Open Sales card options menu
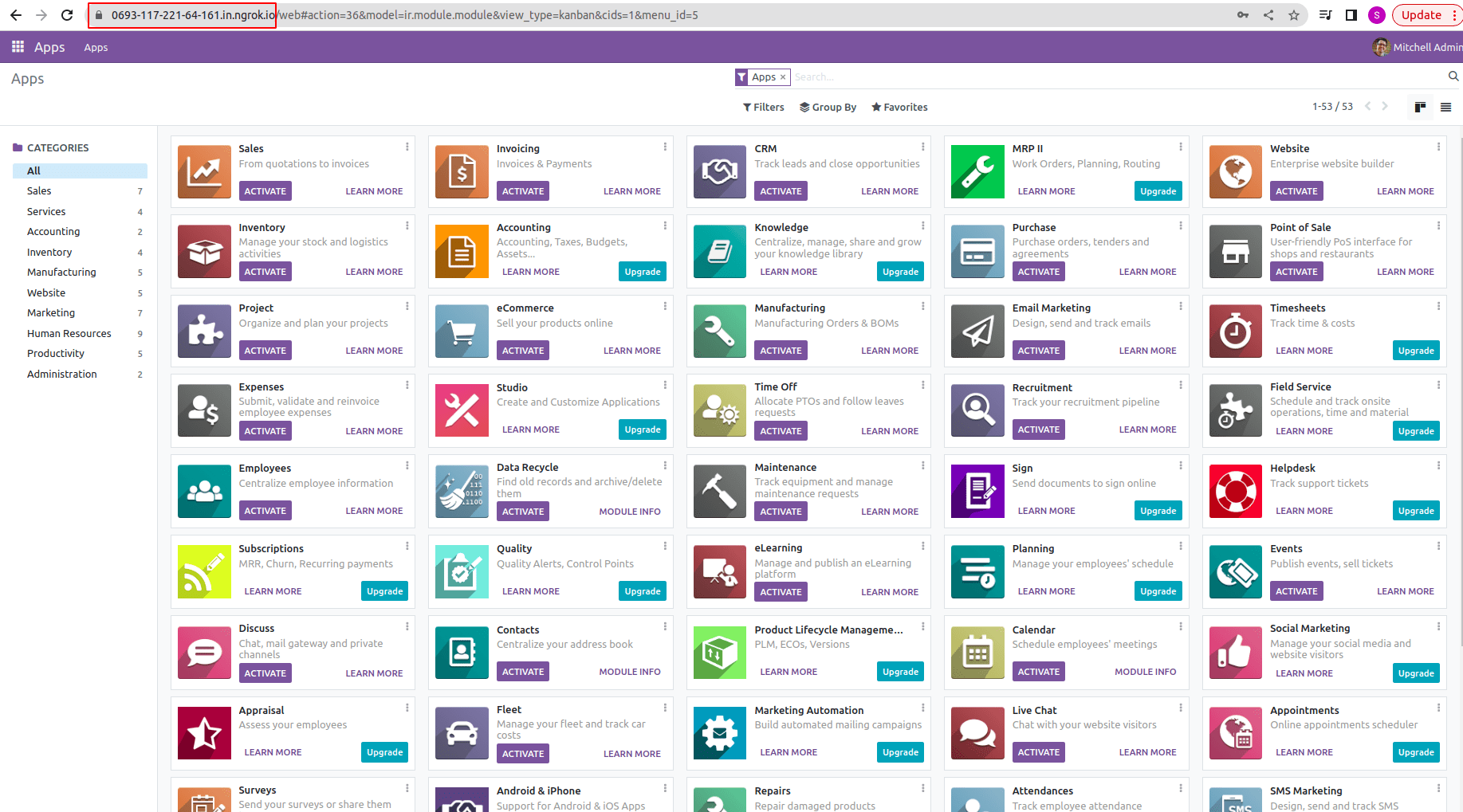1463x812 pixels. pos(407,147)
